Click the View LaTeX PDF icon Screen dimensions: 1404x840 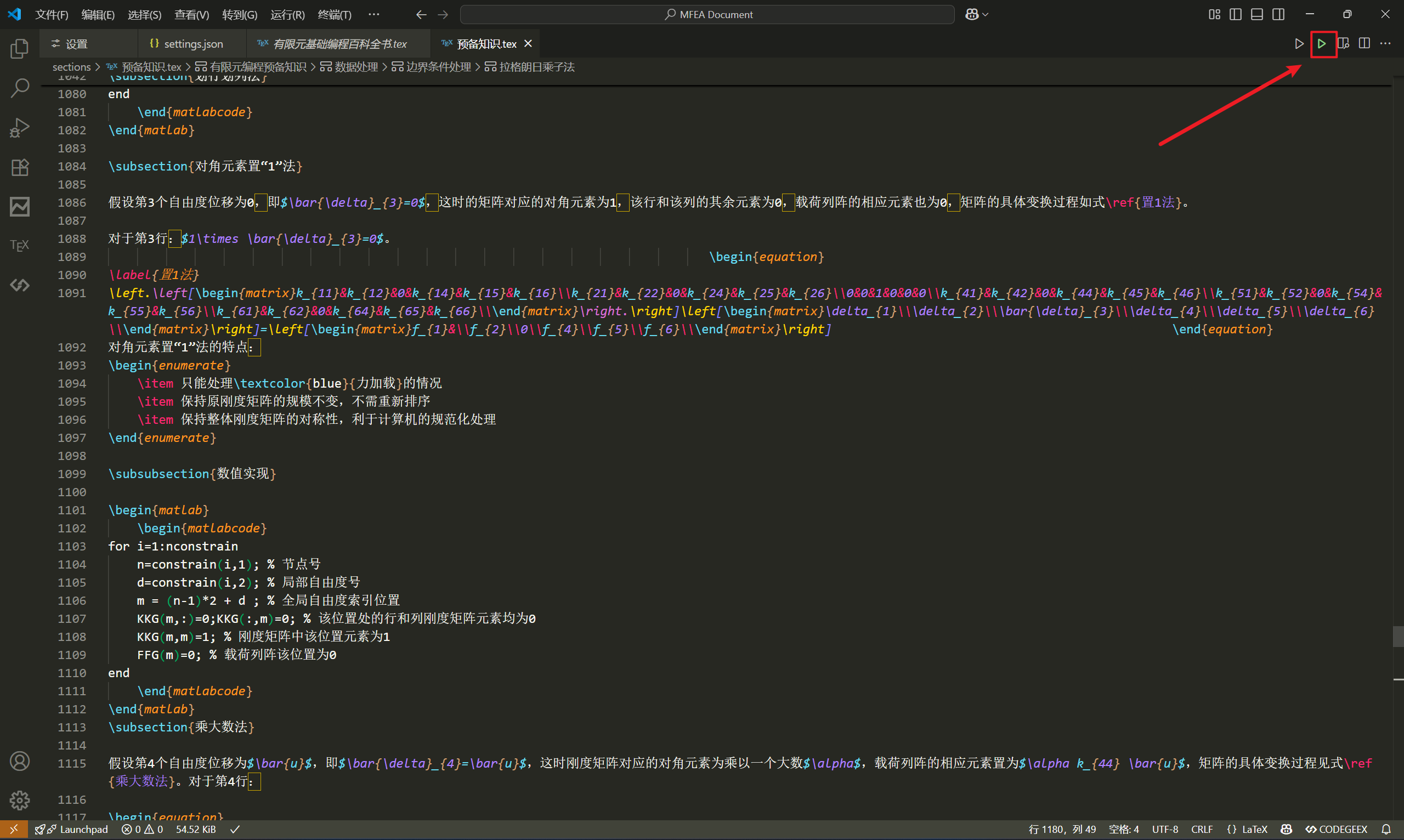[x=1343, y=43]
